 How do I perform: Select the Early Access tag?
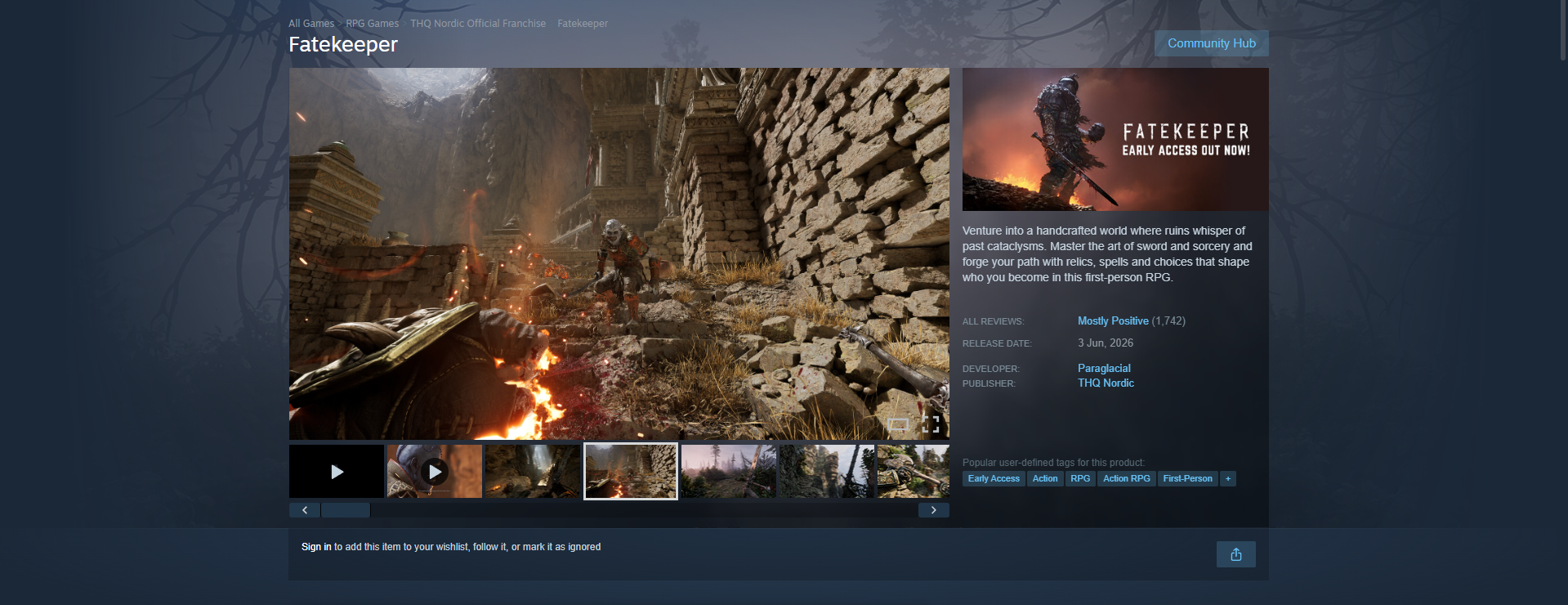coord(994,479)
